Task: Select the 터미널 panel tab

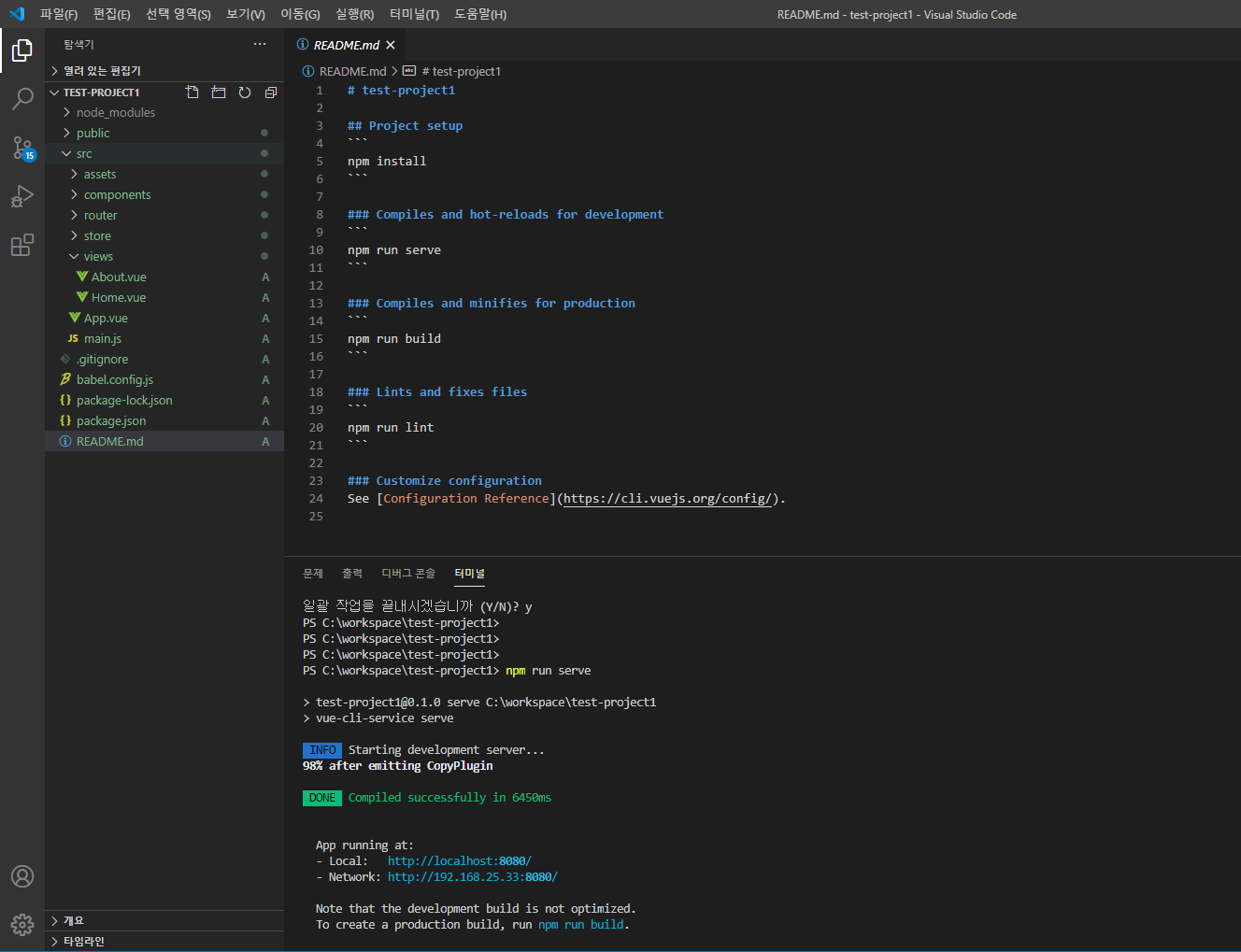Action: coord(470,573)
